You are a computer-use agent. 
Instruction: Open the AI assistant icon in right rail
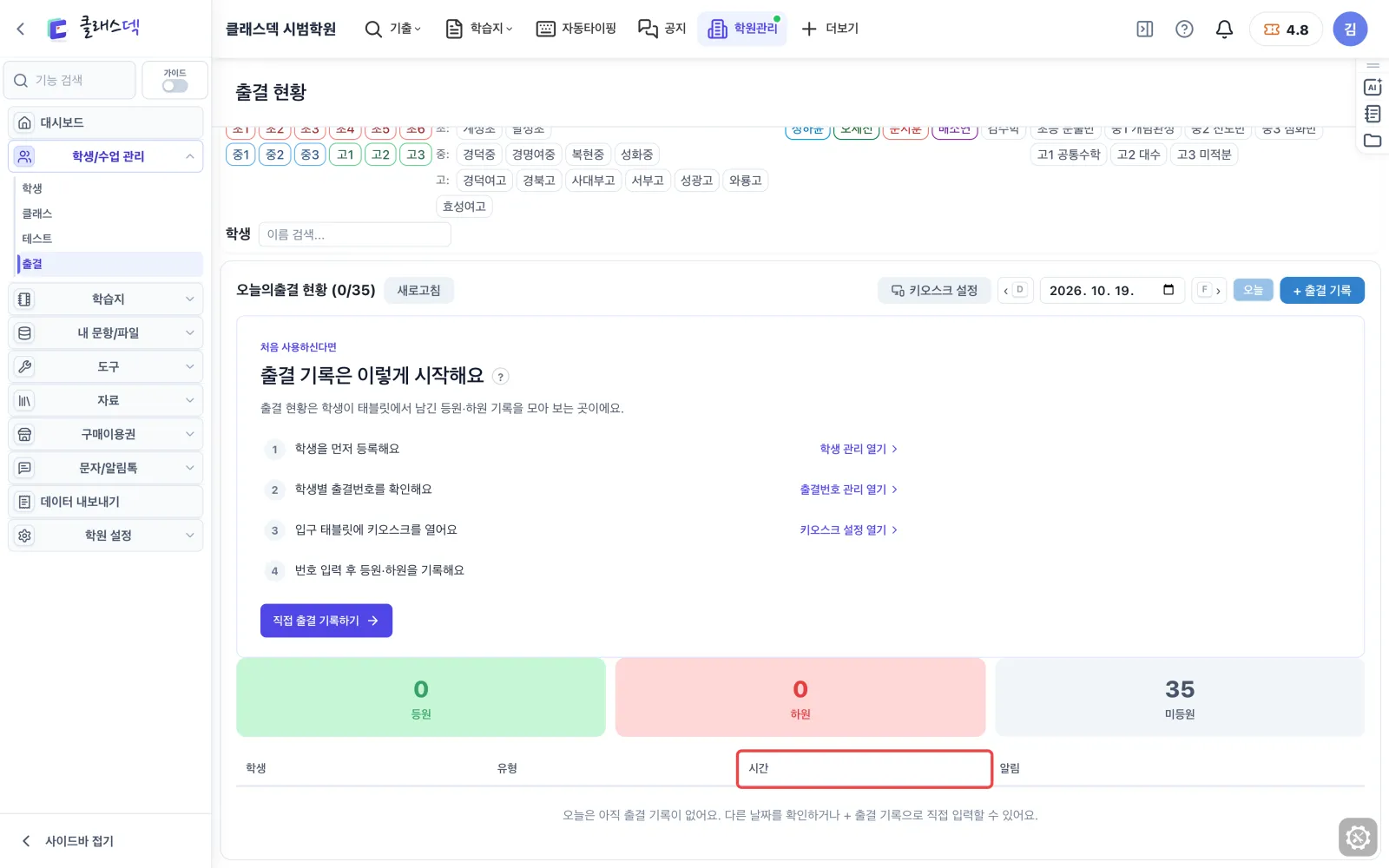tap(1373, 87)
